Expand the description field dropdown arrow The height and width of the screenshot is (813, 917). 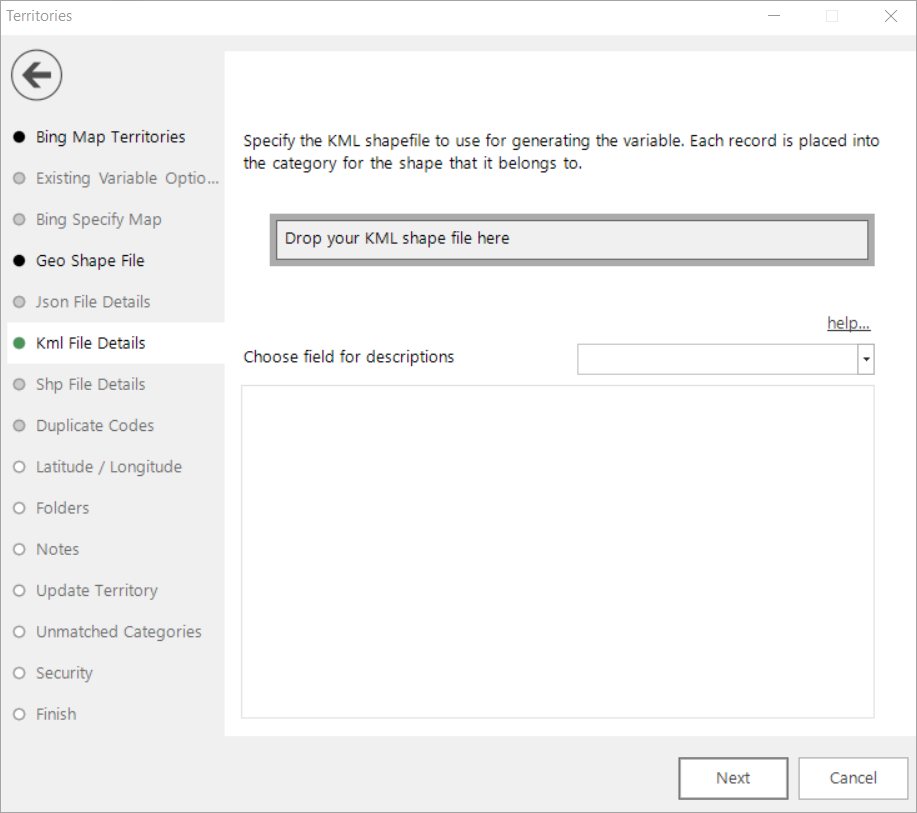coord(866,359)
